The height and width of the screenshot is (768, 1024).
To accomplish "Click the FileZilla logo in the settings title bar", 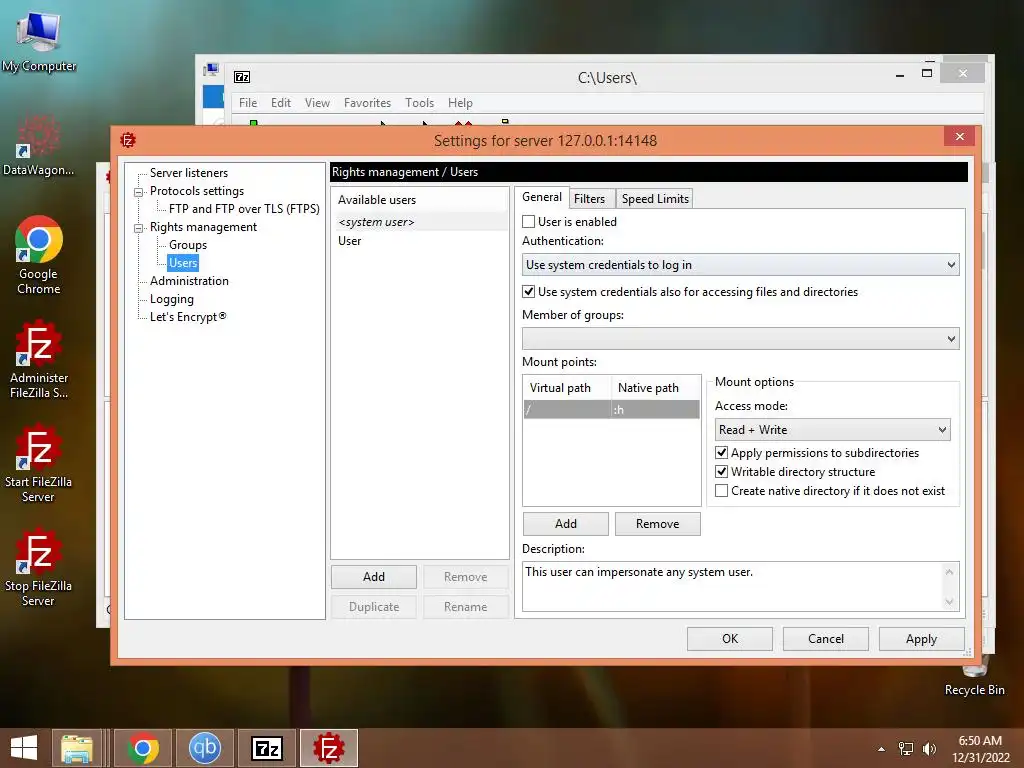I will [128, 140].
